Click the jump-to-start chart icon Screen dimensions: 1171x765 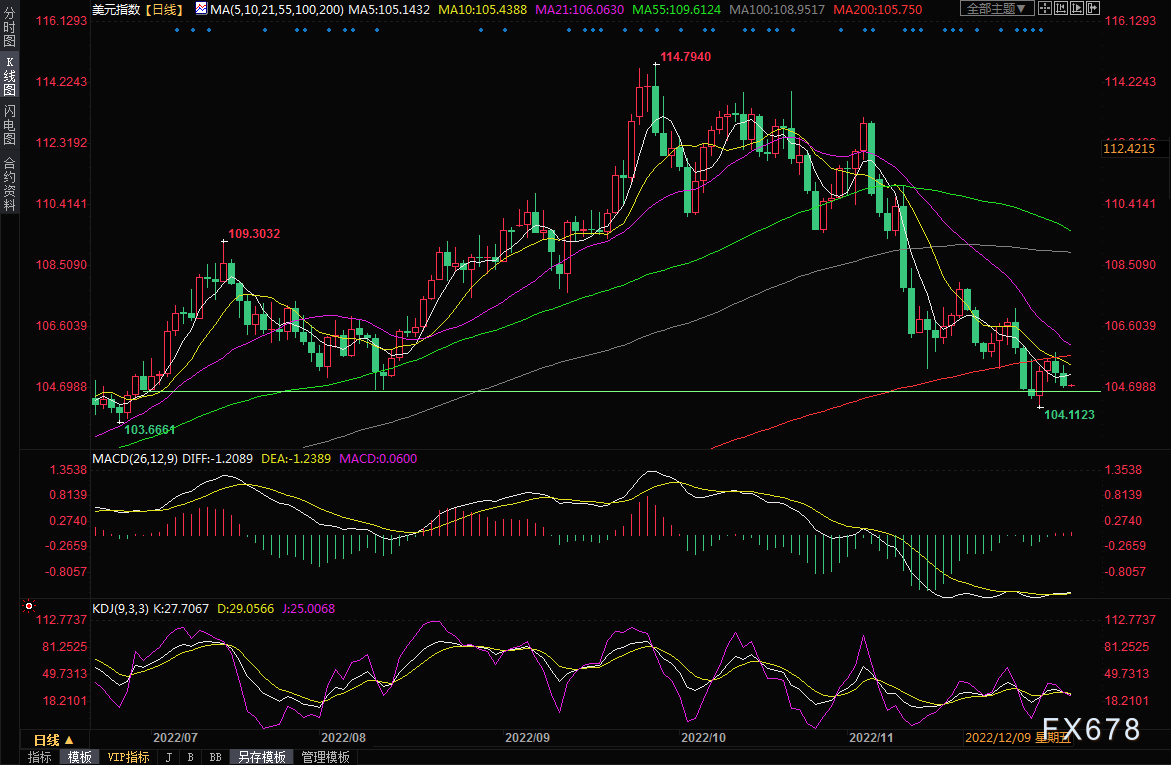pos(1060,9)
